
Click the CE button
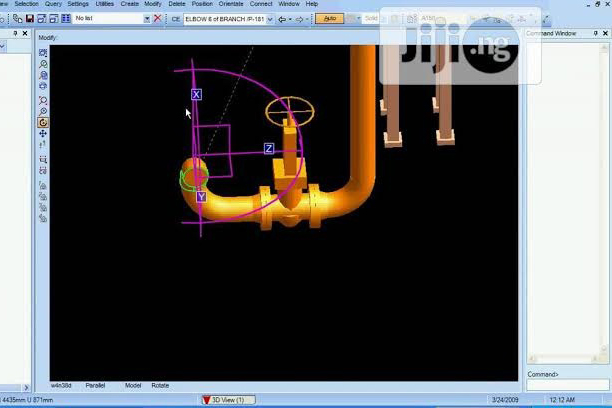click(176, 19)
